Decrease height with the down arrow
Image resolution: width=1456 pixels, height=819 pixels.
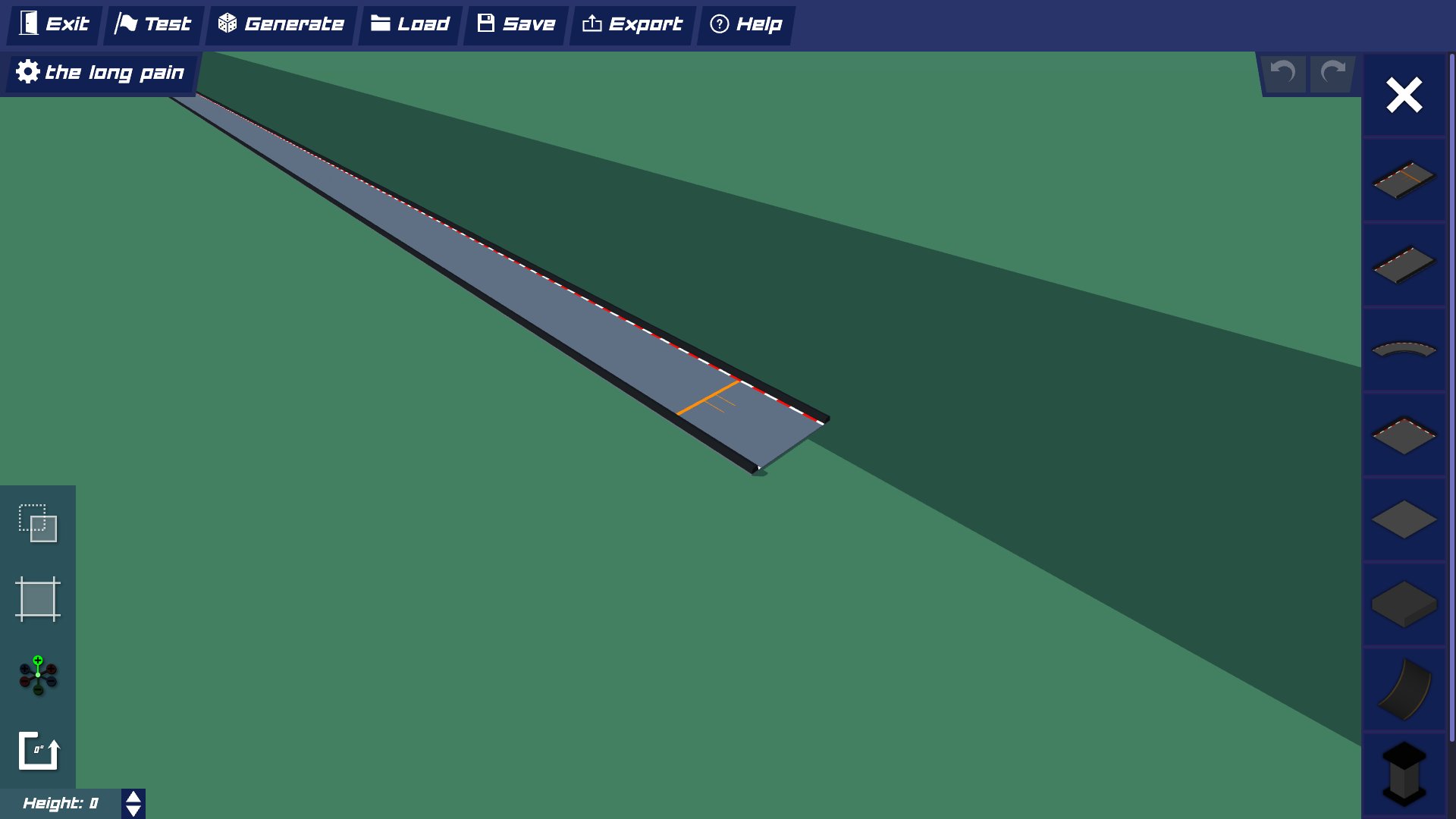pyautogui.click(x=133, y=810)
